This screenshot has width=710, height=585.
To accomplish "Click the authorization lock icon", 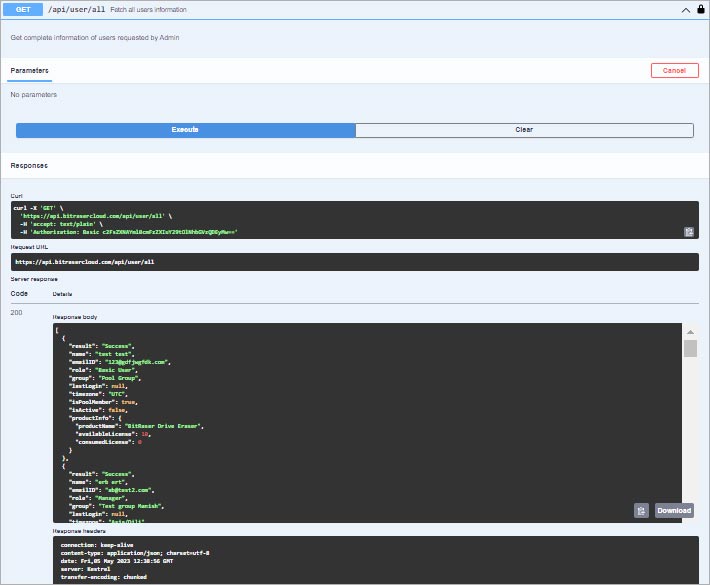I will coord(700,9).
